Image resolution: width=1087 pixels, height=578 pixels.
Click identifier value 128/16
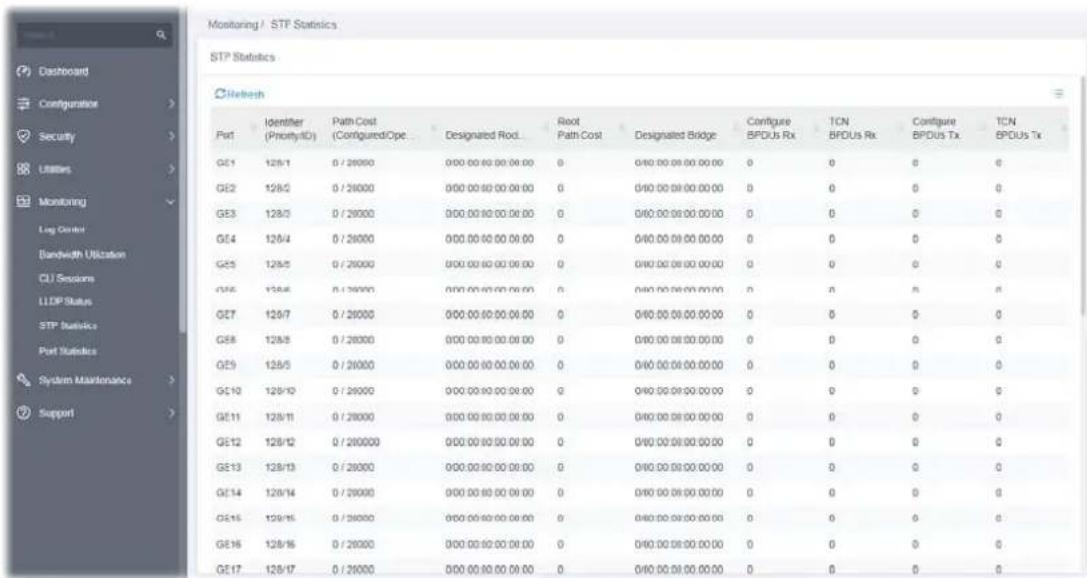point(279,545)
